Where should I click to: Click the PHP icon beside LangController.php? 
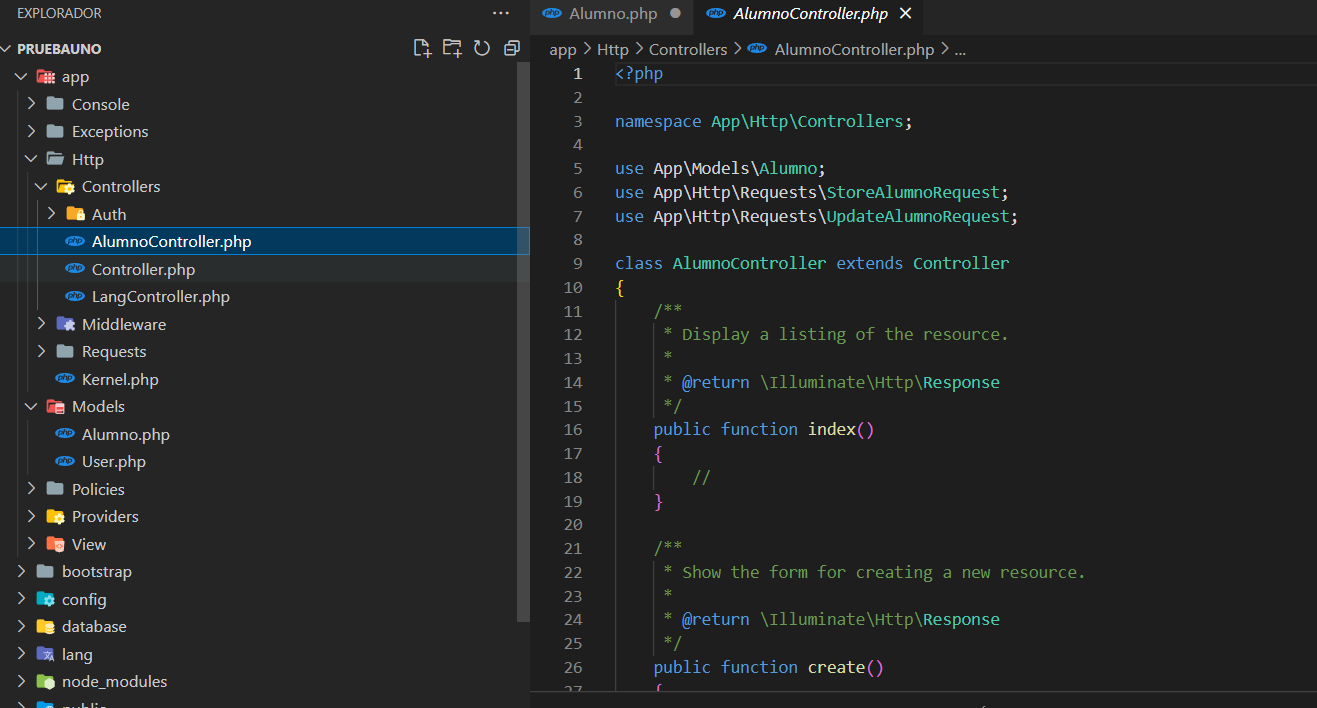pyautogui.click(x=75, y=297)
